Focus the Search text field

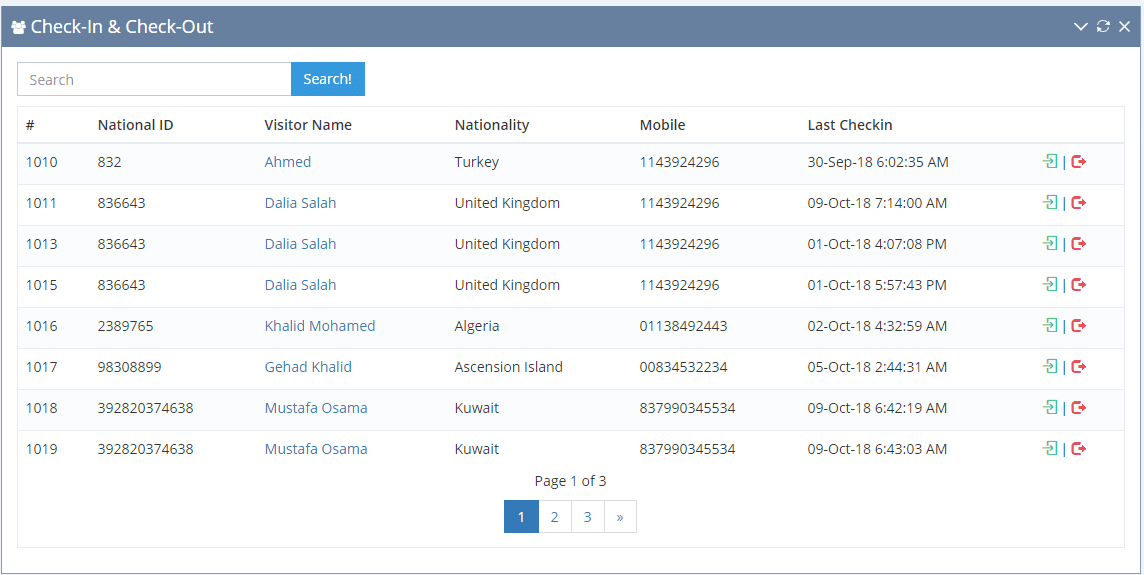pos(154,80)
